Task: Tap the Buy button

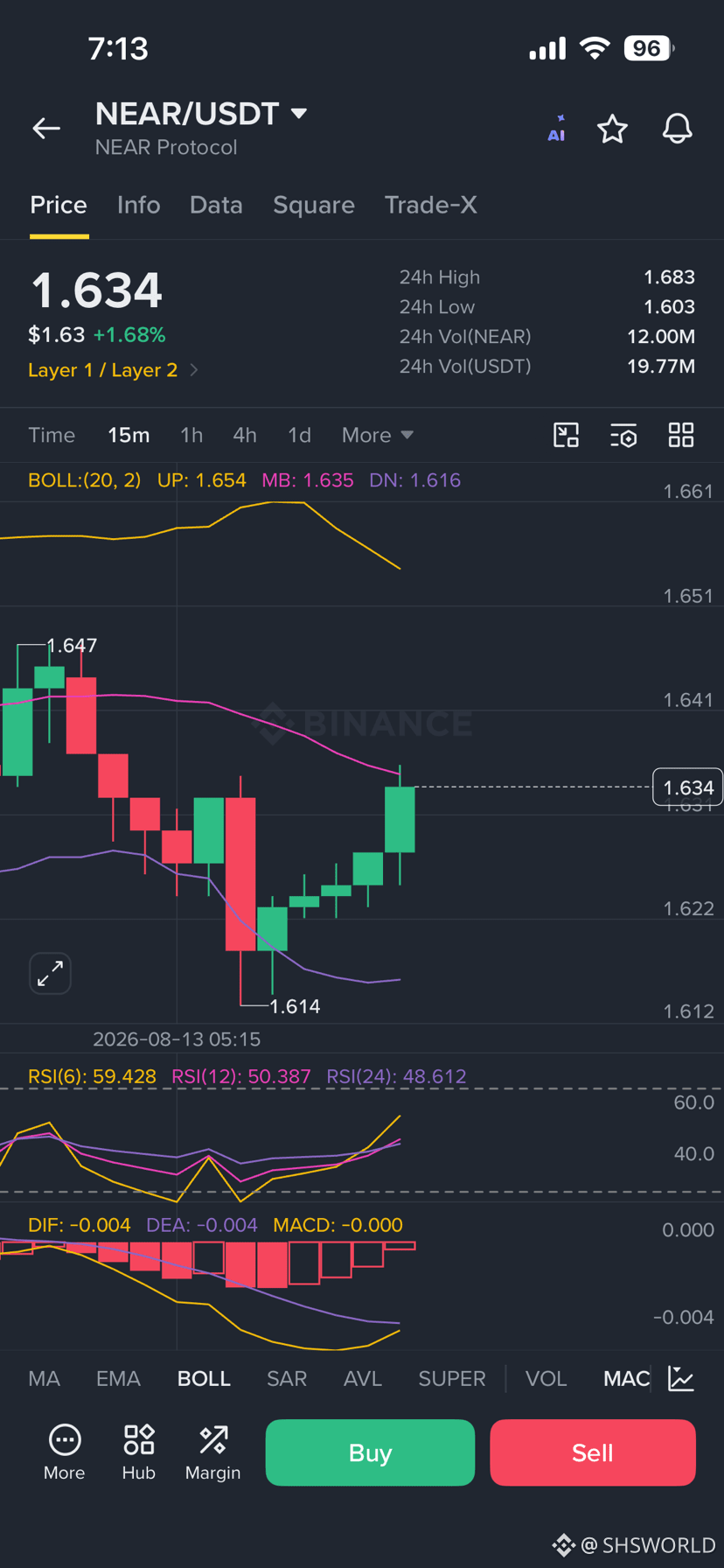Action: pos(370,1452)
